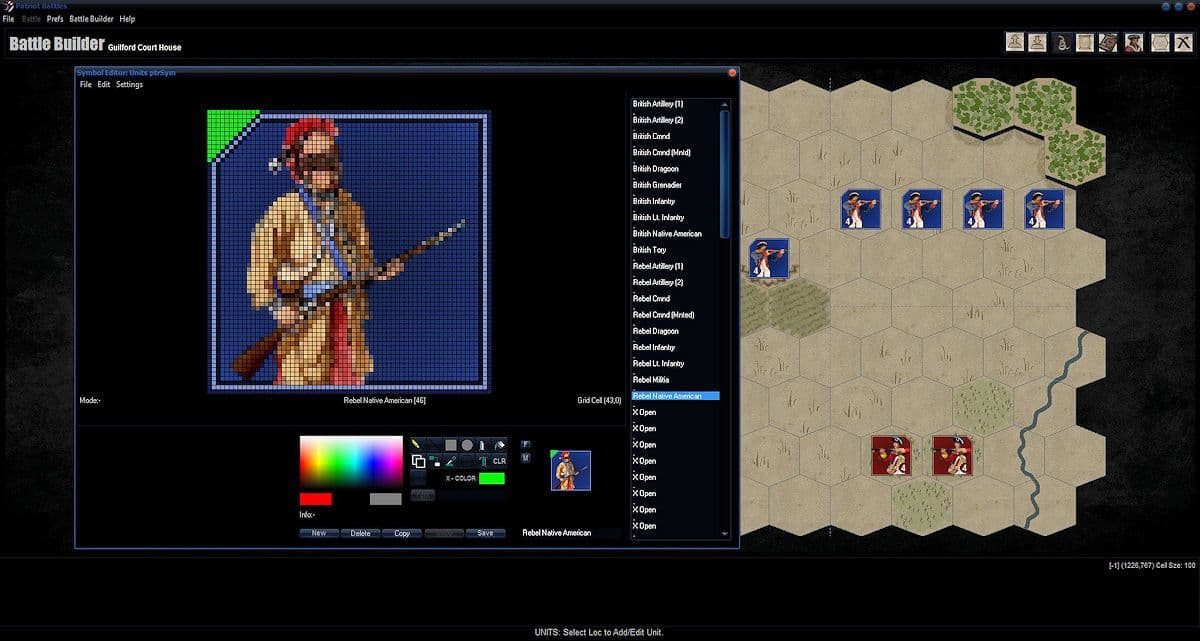This screenshot has width=1200, height=641.
Task: Click the CLR clear tool
Action: tap(499, 461)
